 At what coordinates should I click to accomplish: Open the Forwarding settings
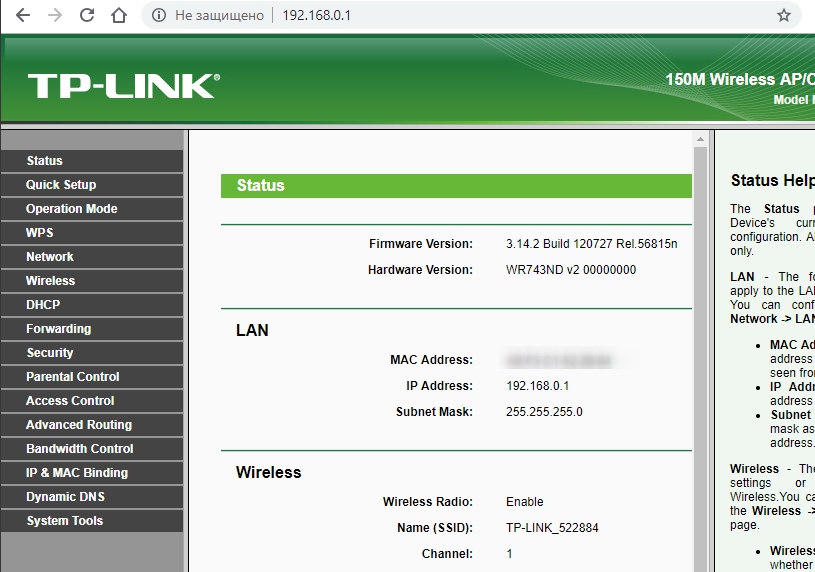pos(91,329)
